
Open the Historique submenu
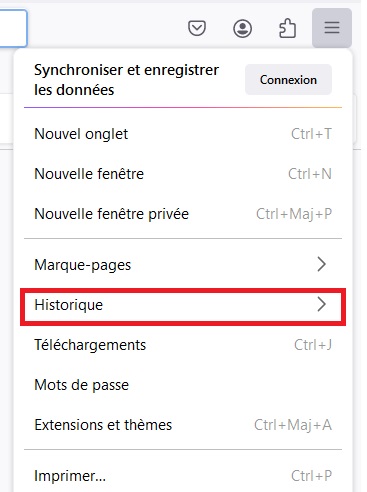click(x=183, y=305)
